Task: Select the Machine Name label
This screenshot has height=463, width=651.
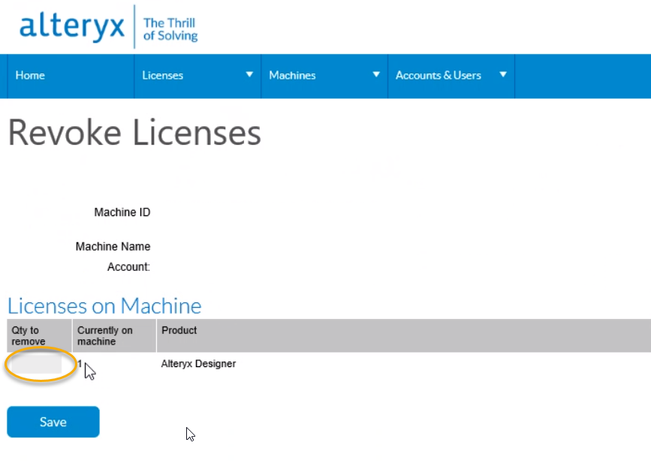Action: coord(113,247)
